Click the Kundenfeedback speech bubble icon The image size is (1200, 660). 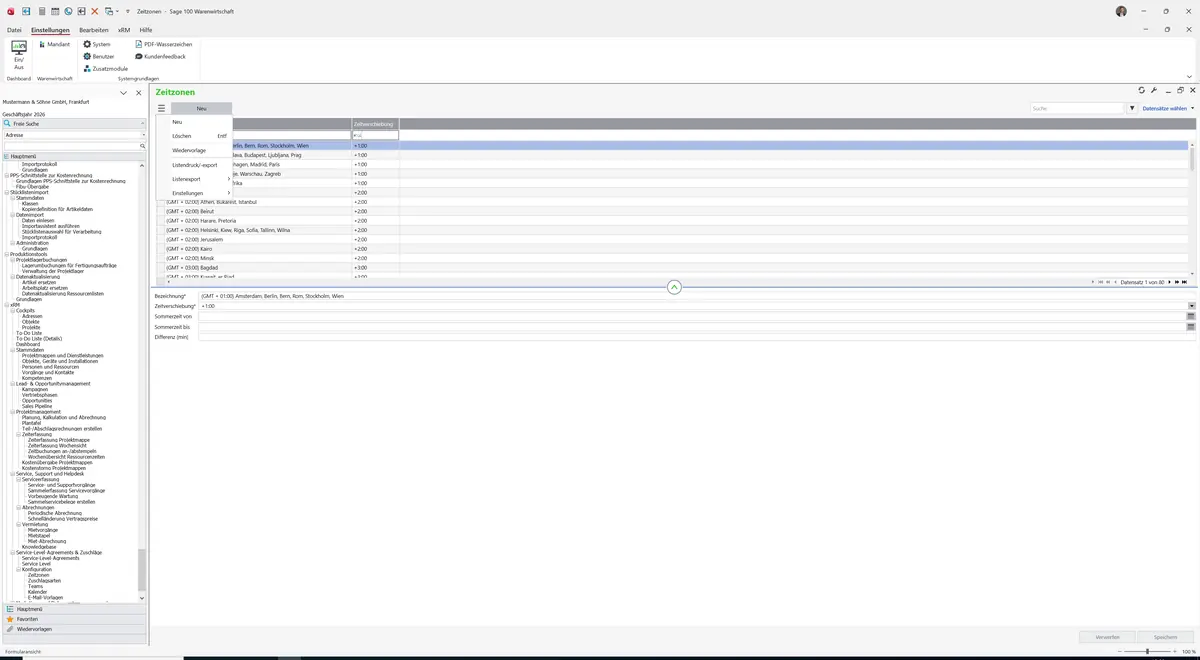(139, 57)
